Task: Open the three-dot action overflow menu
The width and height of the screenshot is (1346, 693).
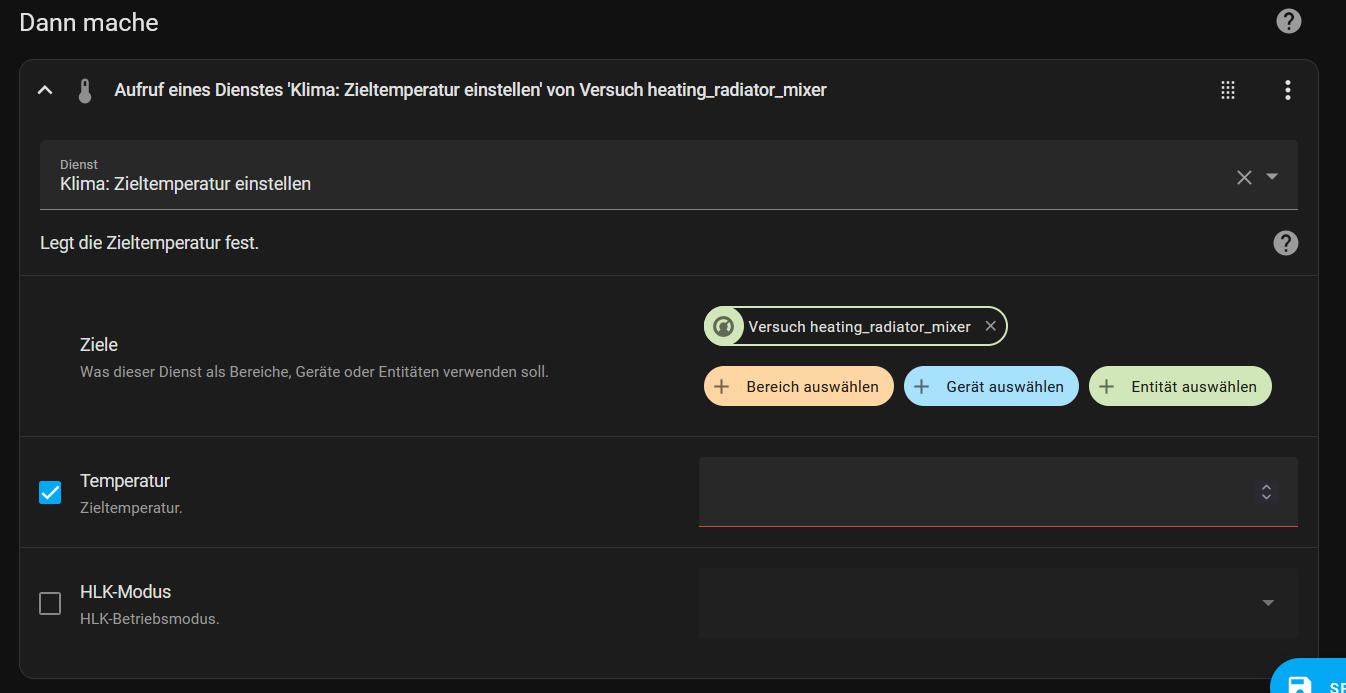Action: pyautogui.click(x=1287, y=90)
